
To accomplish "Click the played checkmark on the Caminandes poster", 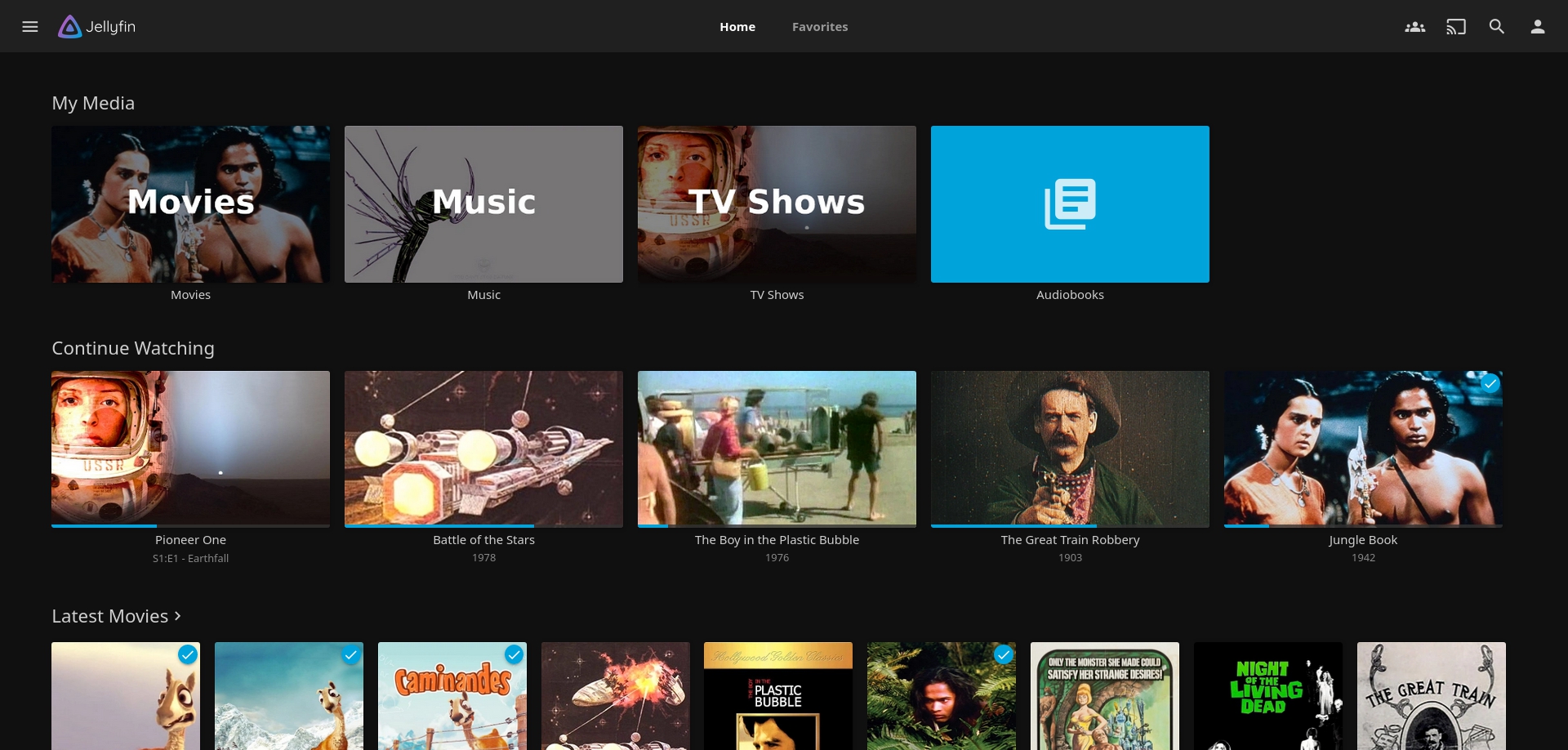I will click(x=514, y=654).
